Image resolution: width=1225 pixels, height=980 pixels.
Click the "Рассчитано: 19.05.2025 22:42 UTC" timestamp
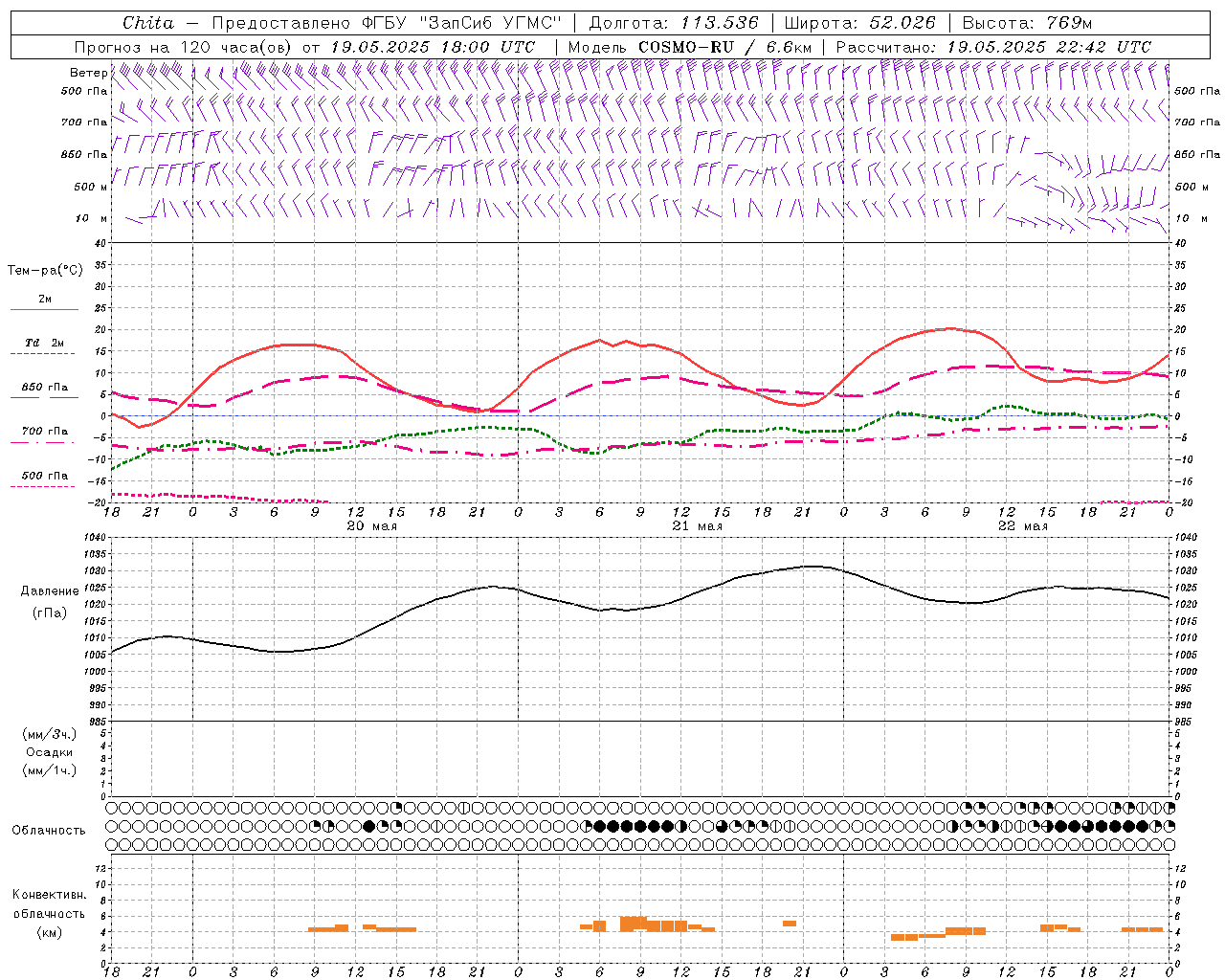[x=993, y=47]
